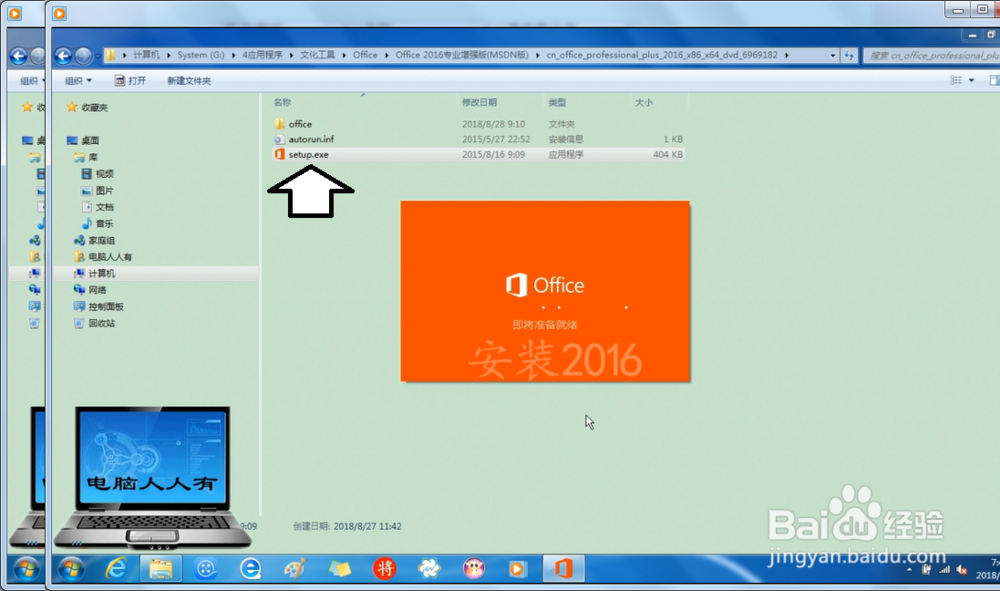Image resolution: width=1000 pixels, height=591 pixels.
Task: Expand the arrow after 计算机 breadcrumb
Action: click(x=169, y=55)
